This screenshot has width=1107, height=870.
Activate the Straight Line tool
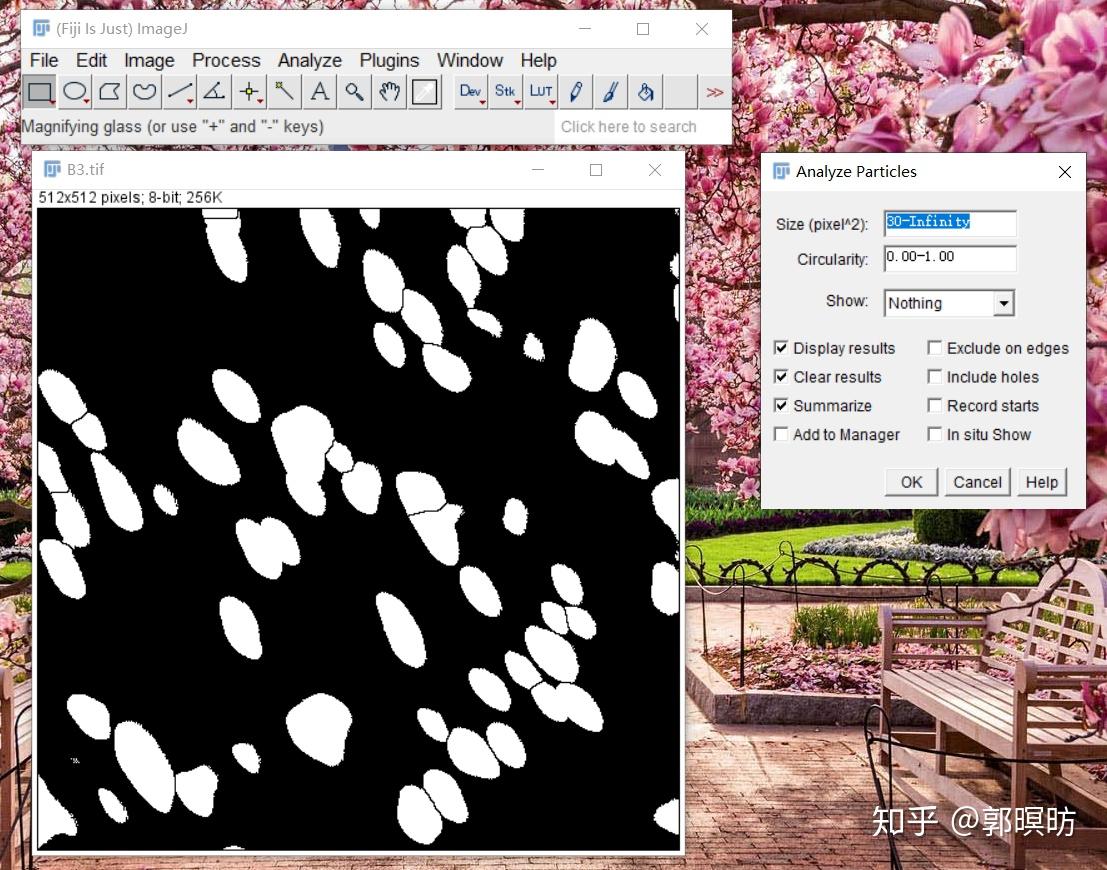(178, 91)
